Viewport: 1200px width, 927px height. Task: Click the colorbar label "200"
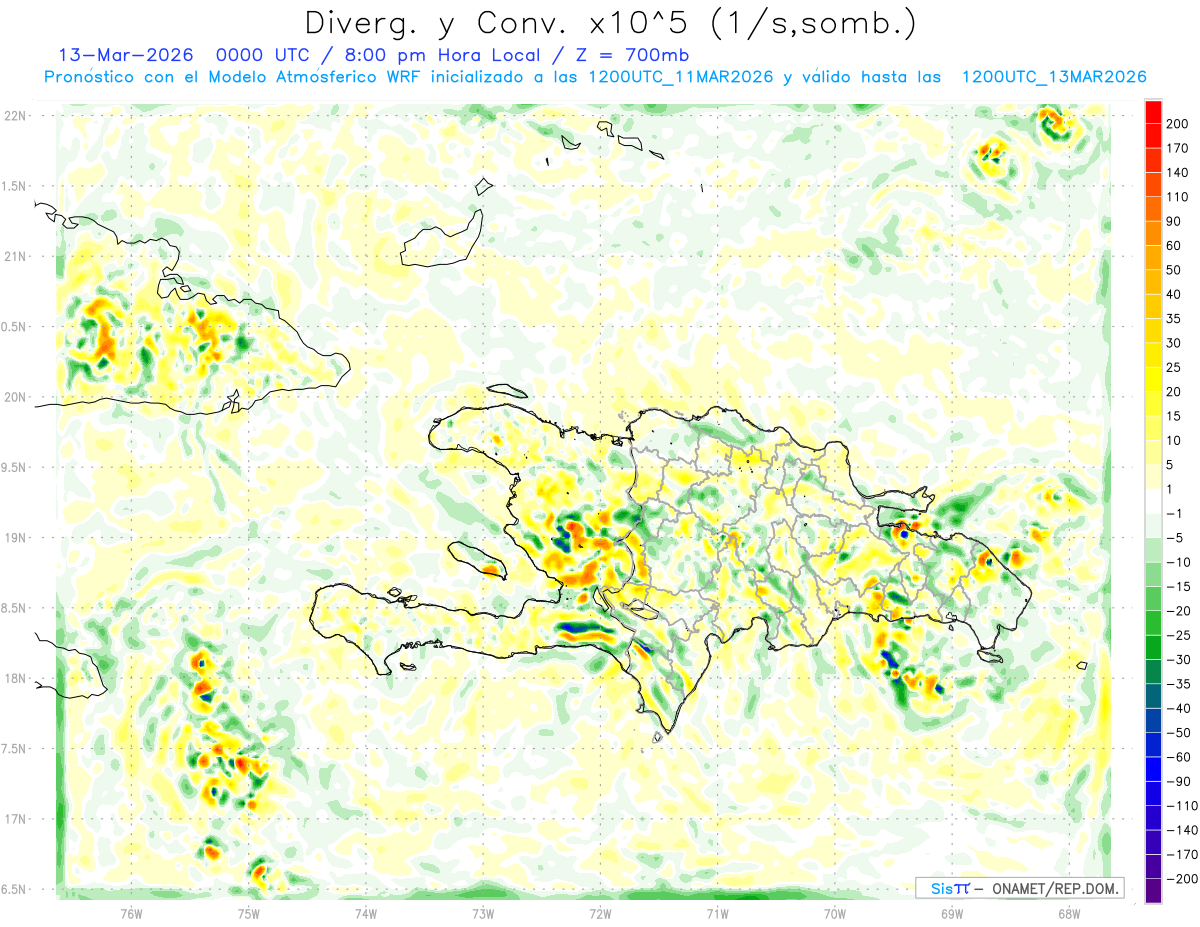(1179, 124)
